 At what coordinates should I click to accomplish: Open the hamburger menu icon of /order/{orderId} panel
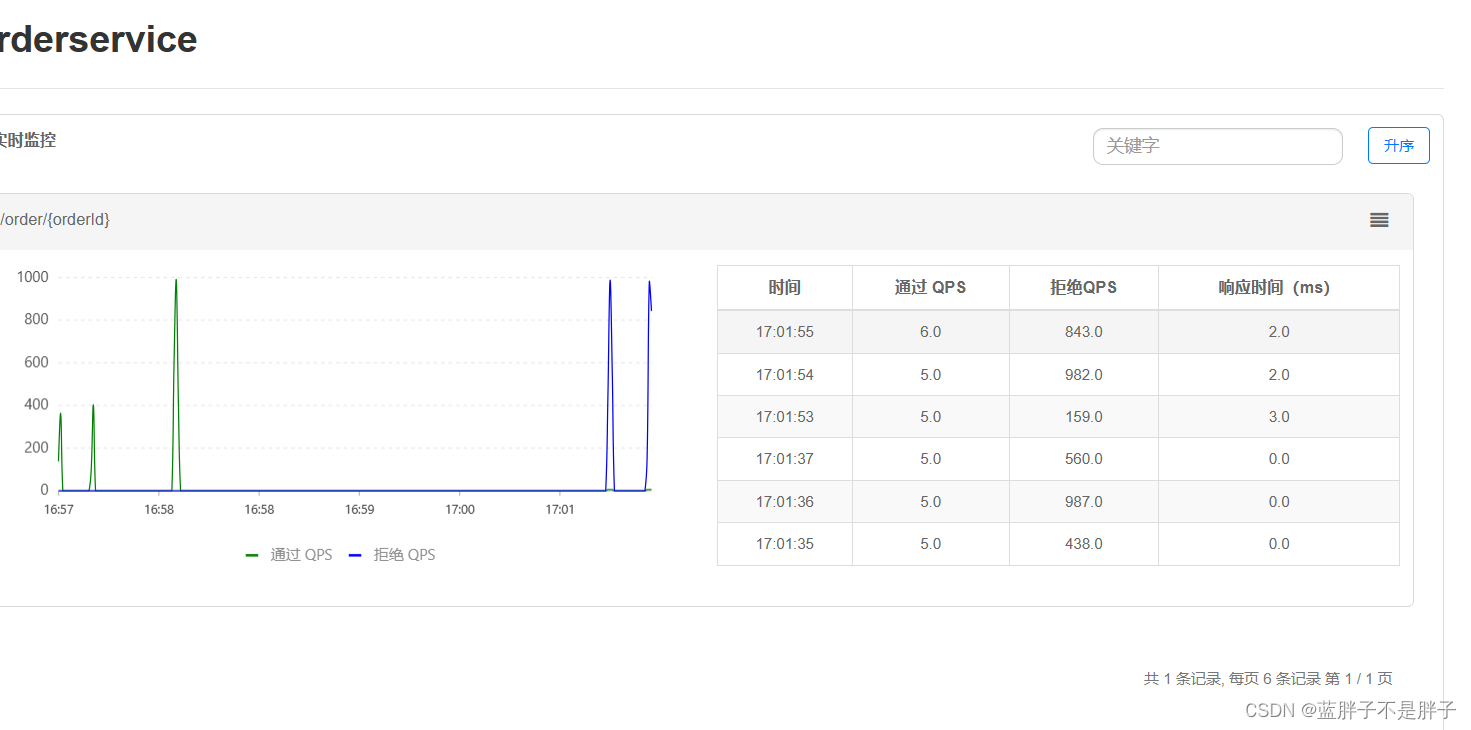[1379, 220]
